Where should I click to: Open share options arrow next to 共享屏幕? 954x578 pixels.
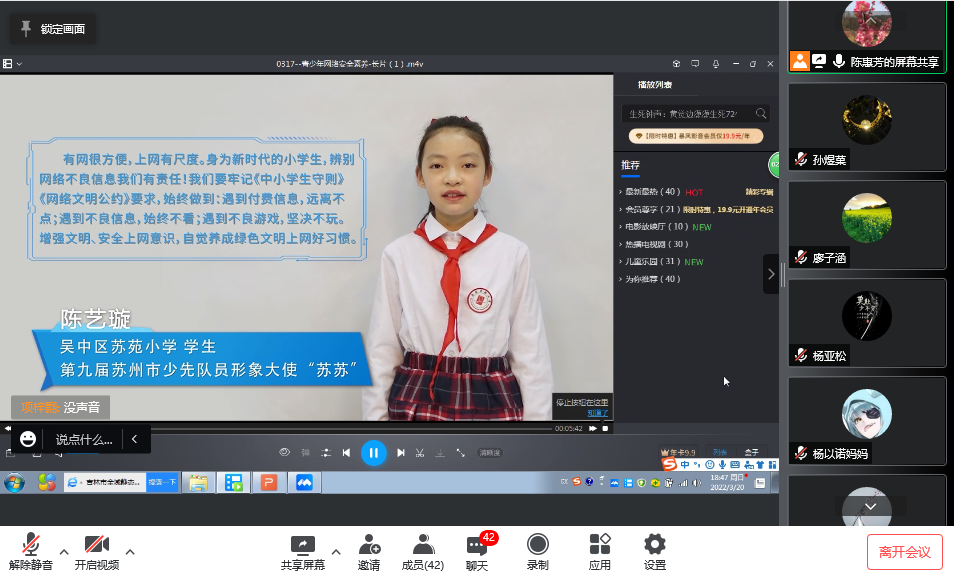336,552
